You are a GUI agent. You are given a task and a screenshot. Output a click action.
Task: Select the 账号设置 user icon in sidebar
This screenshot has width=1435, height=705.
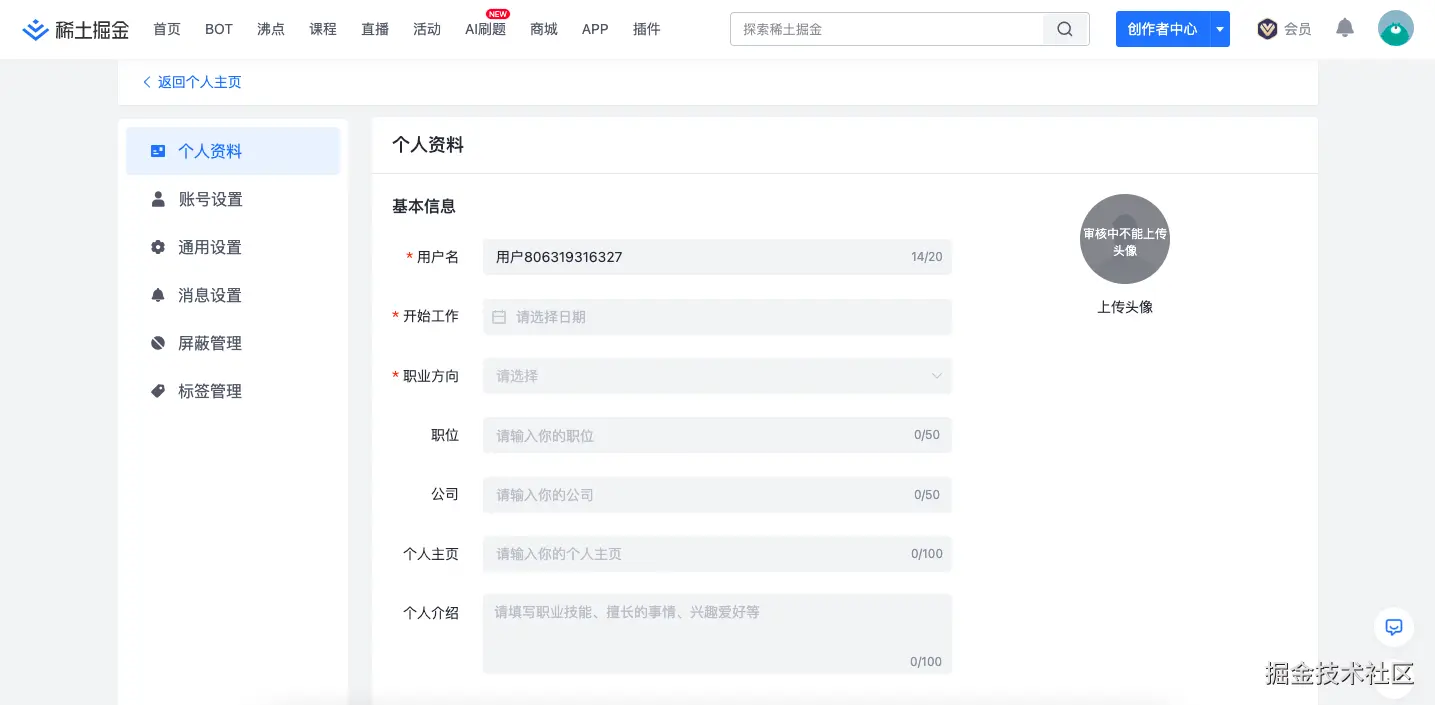(158, 199)
